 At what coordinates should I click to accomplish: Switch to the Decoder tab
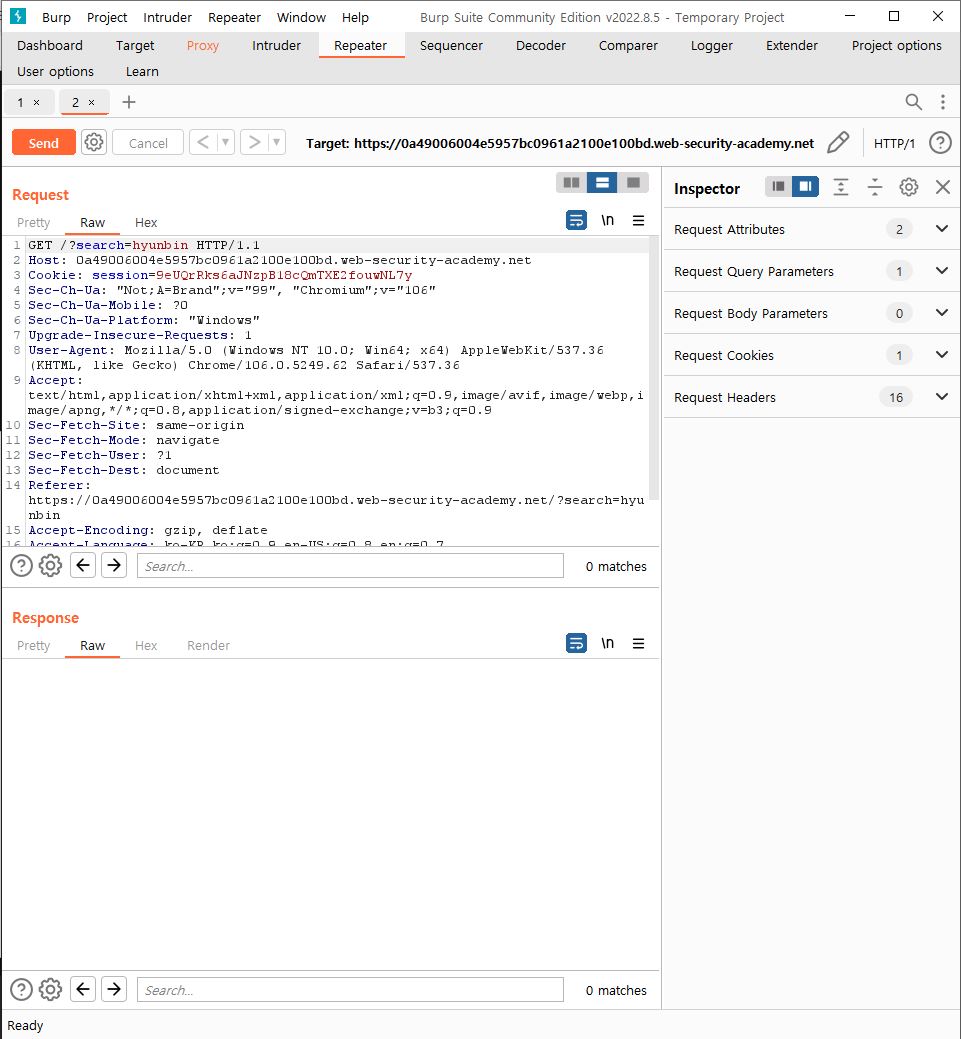click(x=541, y=45)
